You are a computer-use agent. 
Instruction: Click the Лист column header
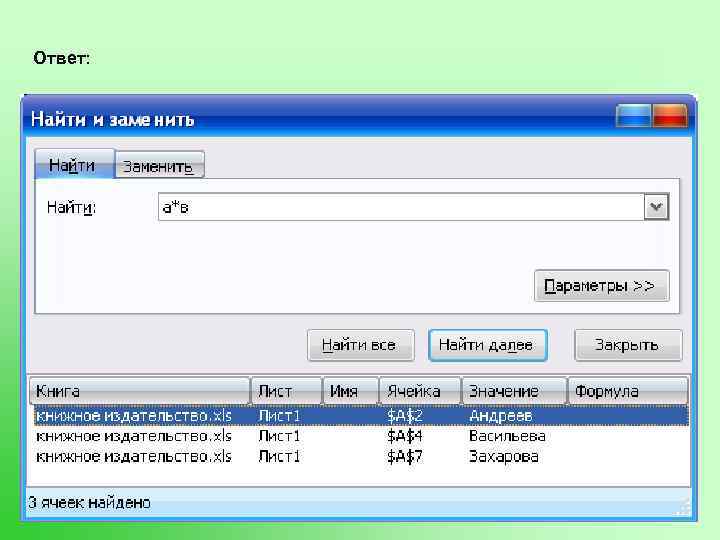coord(286,391)
